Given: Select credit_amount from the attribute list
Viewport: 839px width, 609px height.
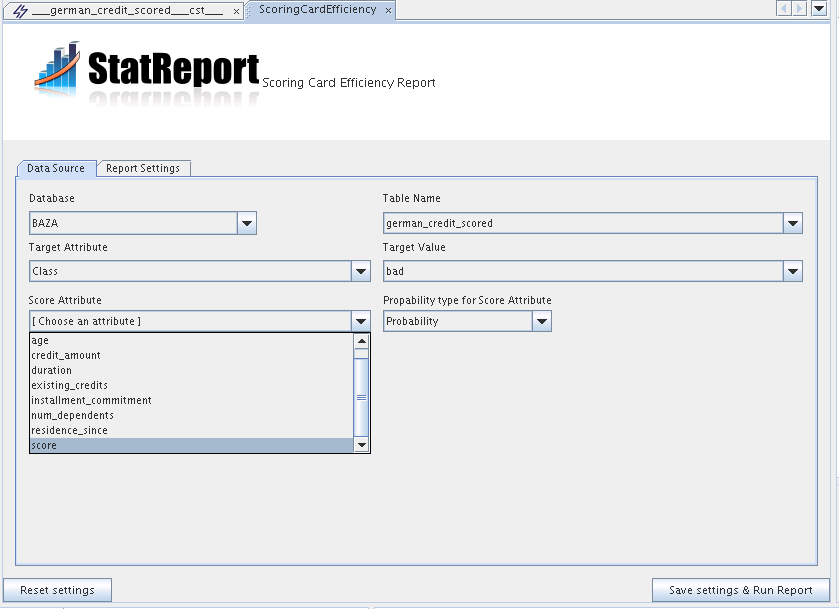Looking at the screenshot, I should (x=192, y=355).
